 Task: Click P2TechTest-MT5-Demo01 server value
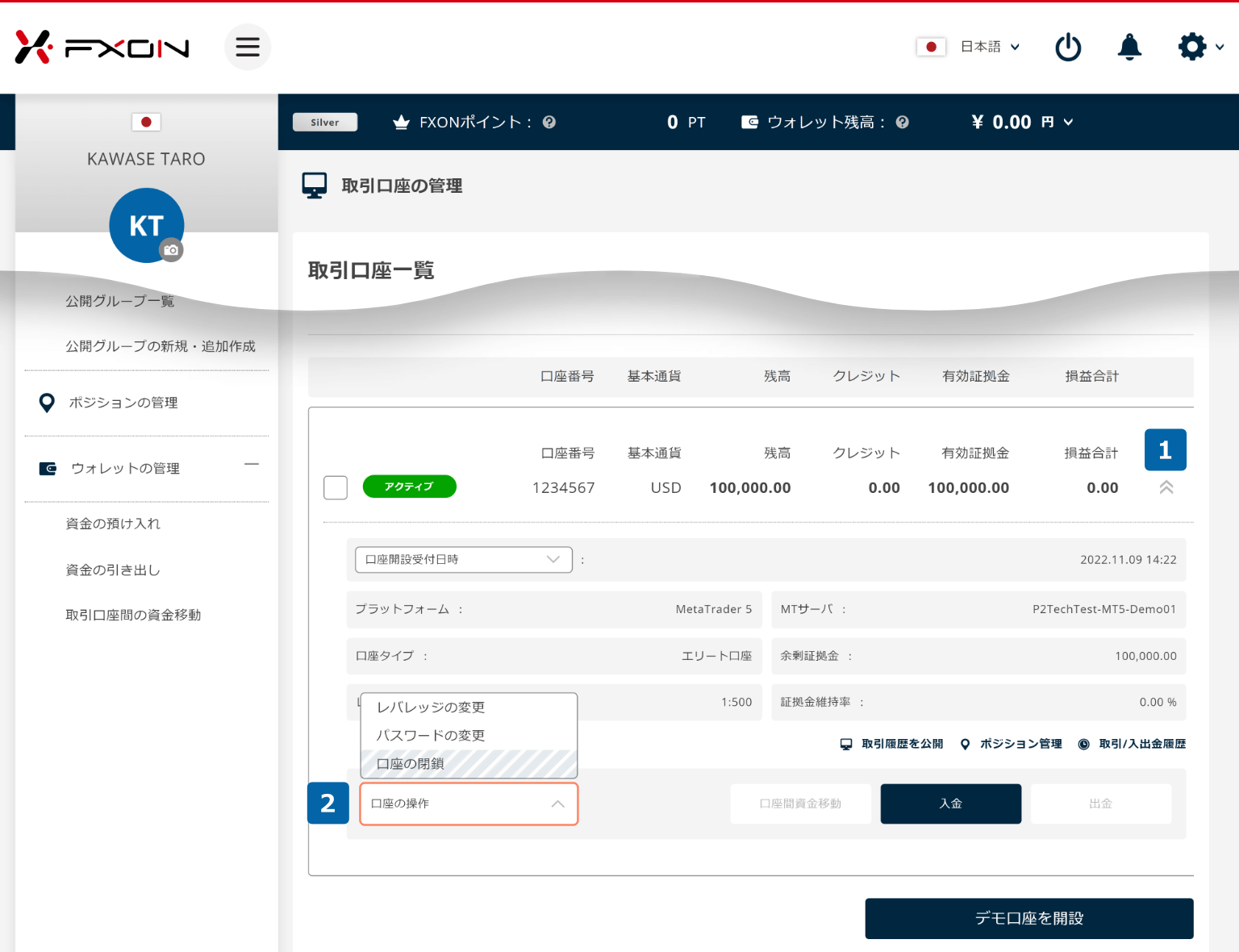coord(1104,609)
